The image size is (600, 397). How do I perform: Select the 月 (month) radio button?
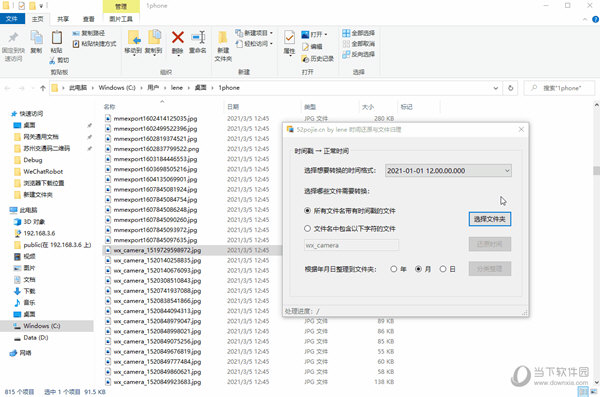click(x=418, y=269)
